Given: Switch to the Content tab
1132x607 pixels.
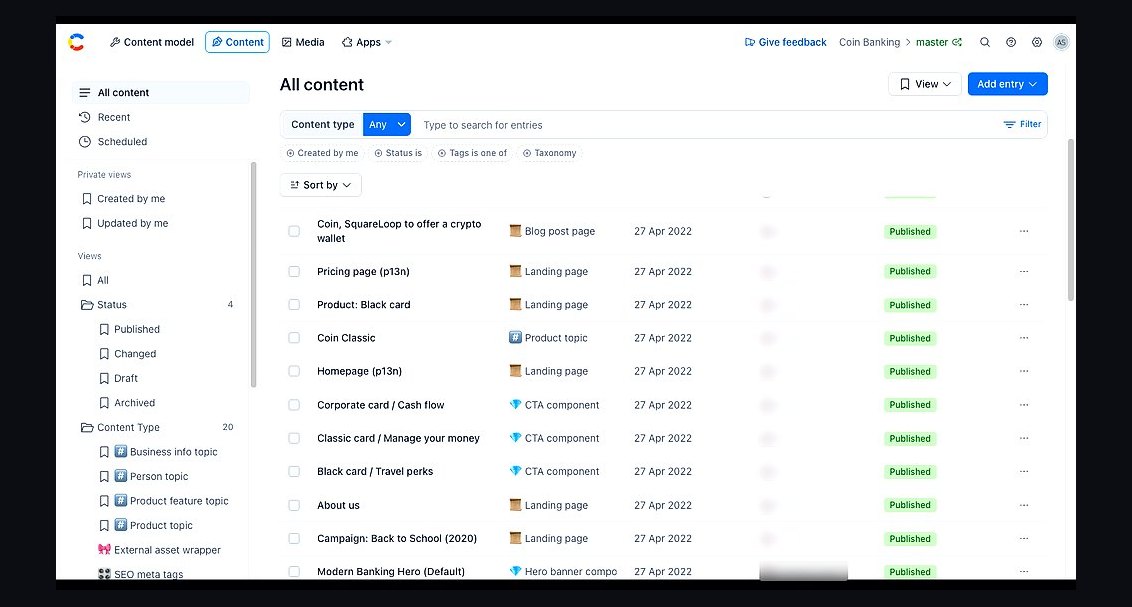Looking at the screenshot, I should point(238,42).
